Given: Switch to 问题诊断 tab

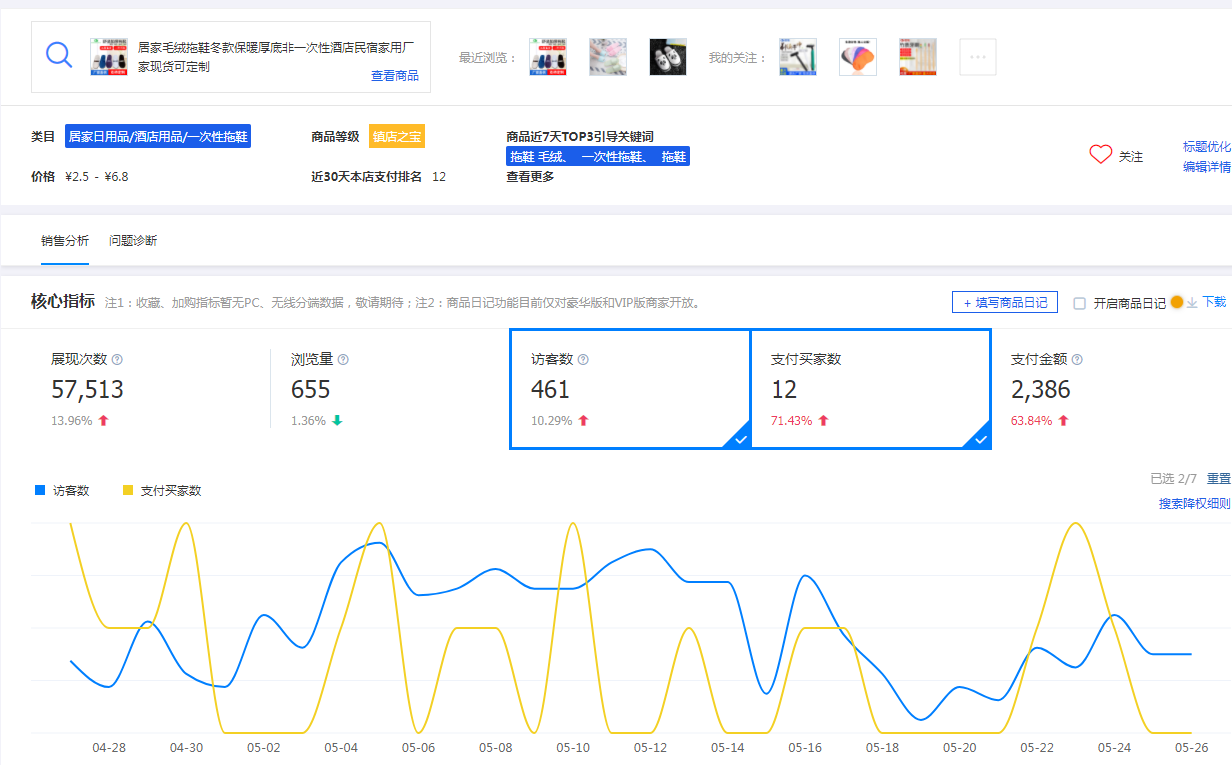Looking at the screenshot, I should (133, 241).
